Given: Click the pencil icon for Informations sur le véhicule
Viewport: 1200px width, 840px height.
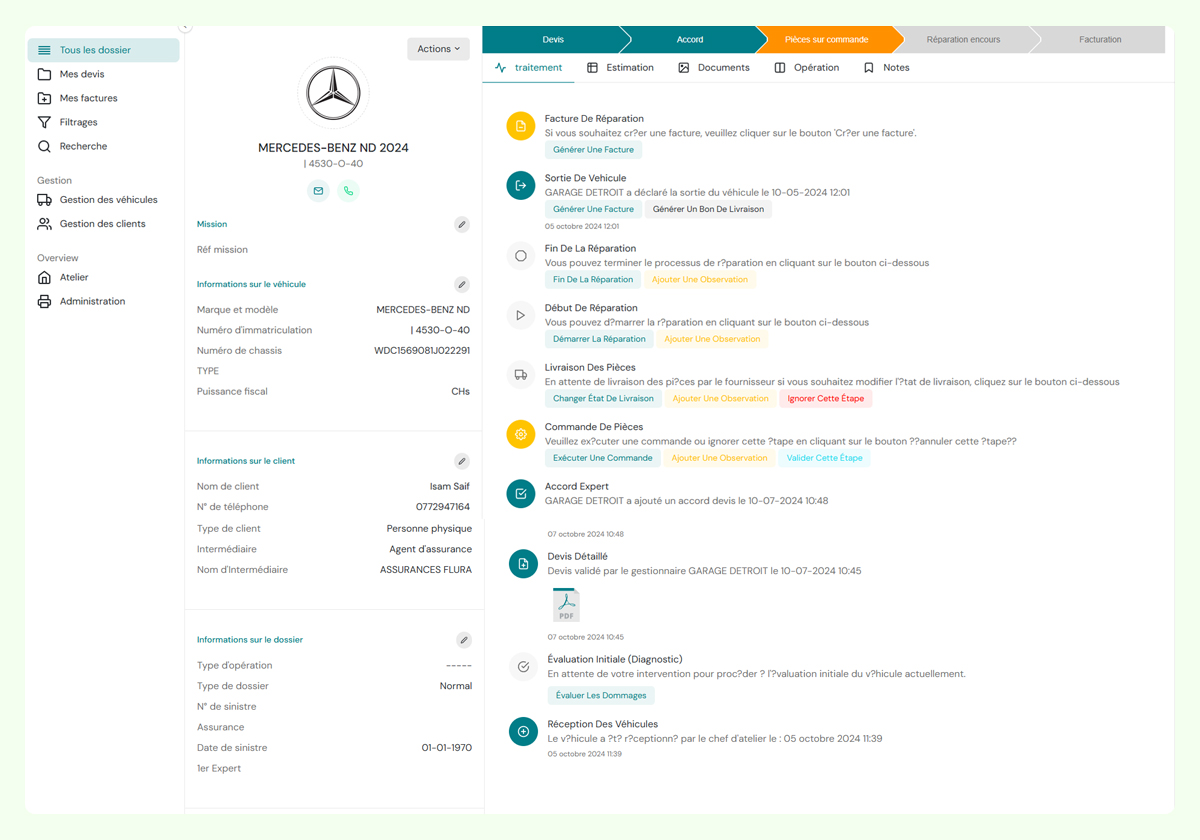Looking at the screenshot, I should (x=462, y=285).
